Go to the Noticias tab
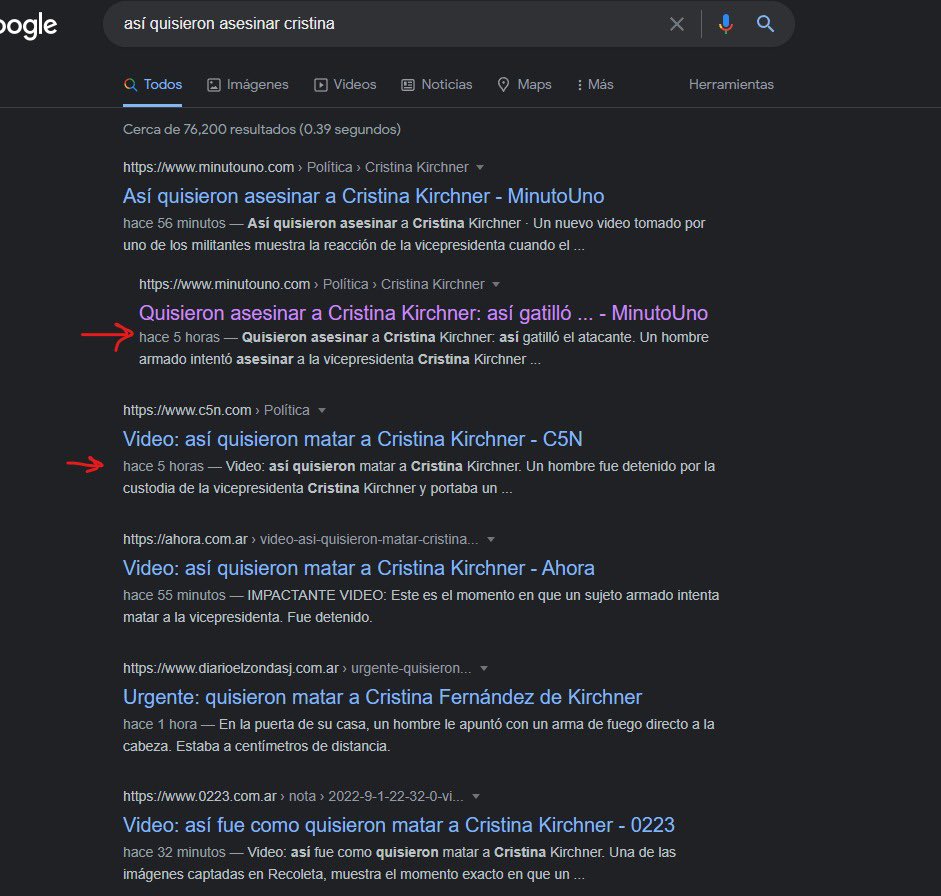Viewport: 941px width, 896px height. coord(437,85)
